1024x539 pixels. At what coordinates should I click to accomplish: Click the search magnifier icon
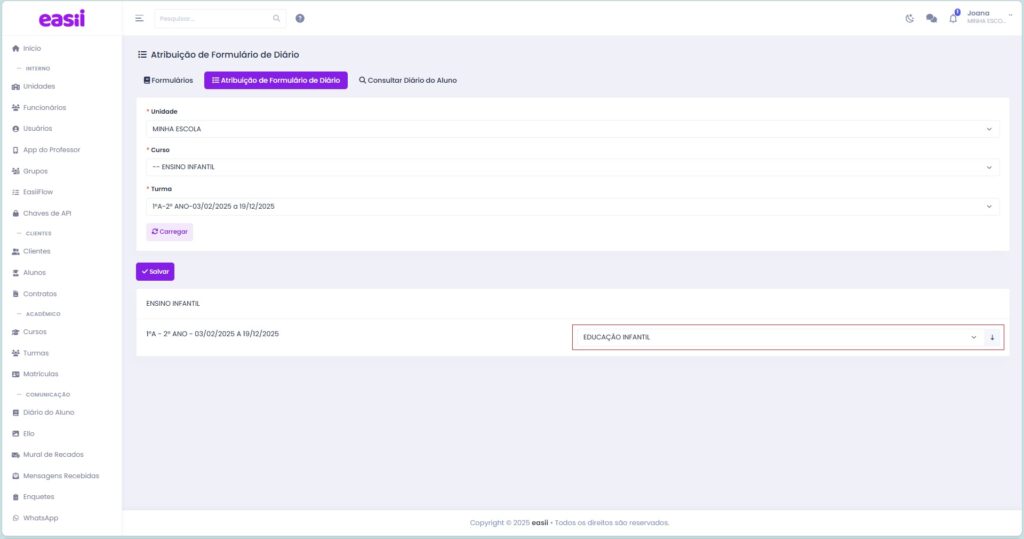tap(277, 18)
